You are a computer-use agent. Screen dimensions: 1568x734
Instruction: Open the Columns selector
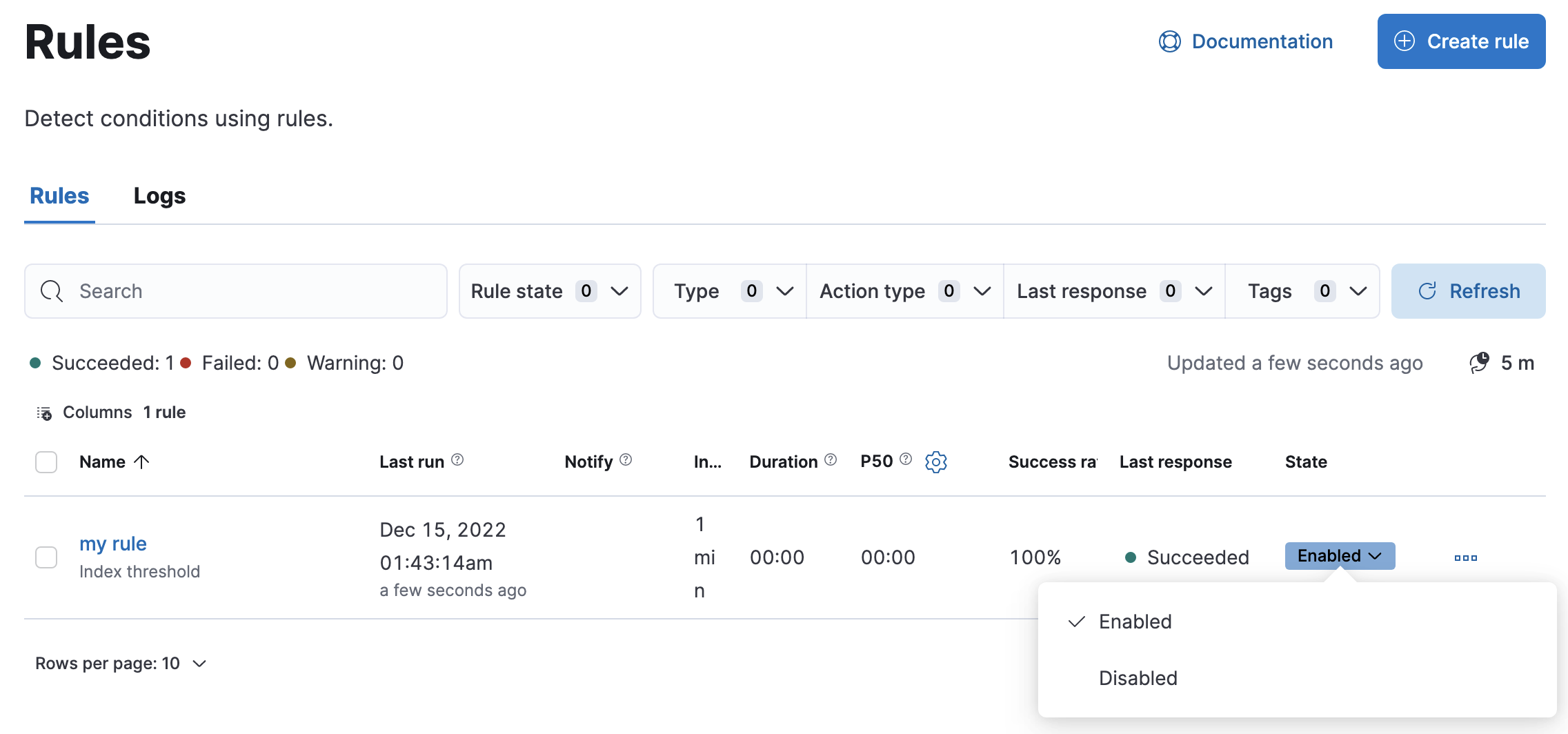[83, 413]
